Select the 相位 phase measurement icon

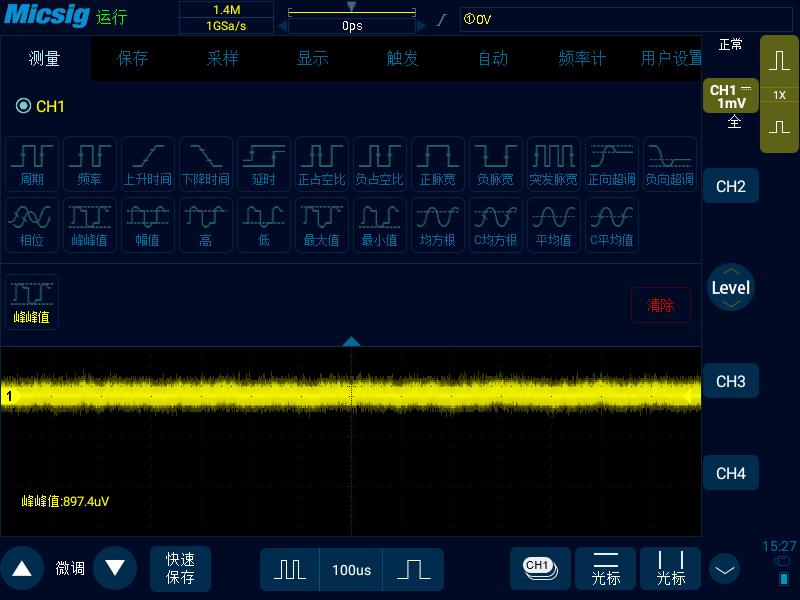[x=32, y=225]
